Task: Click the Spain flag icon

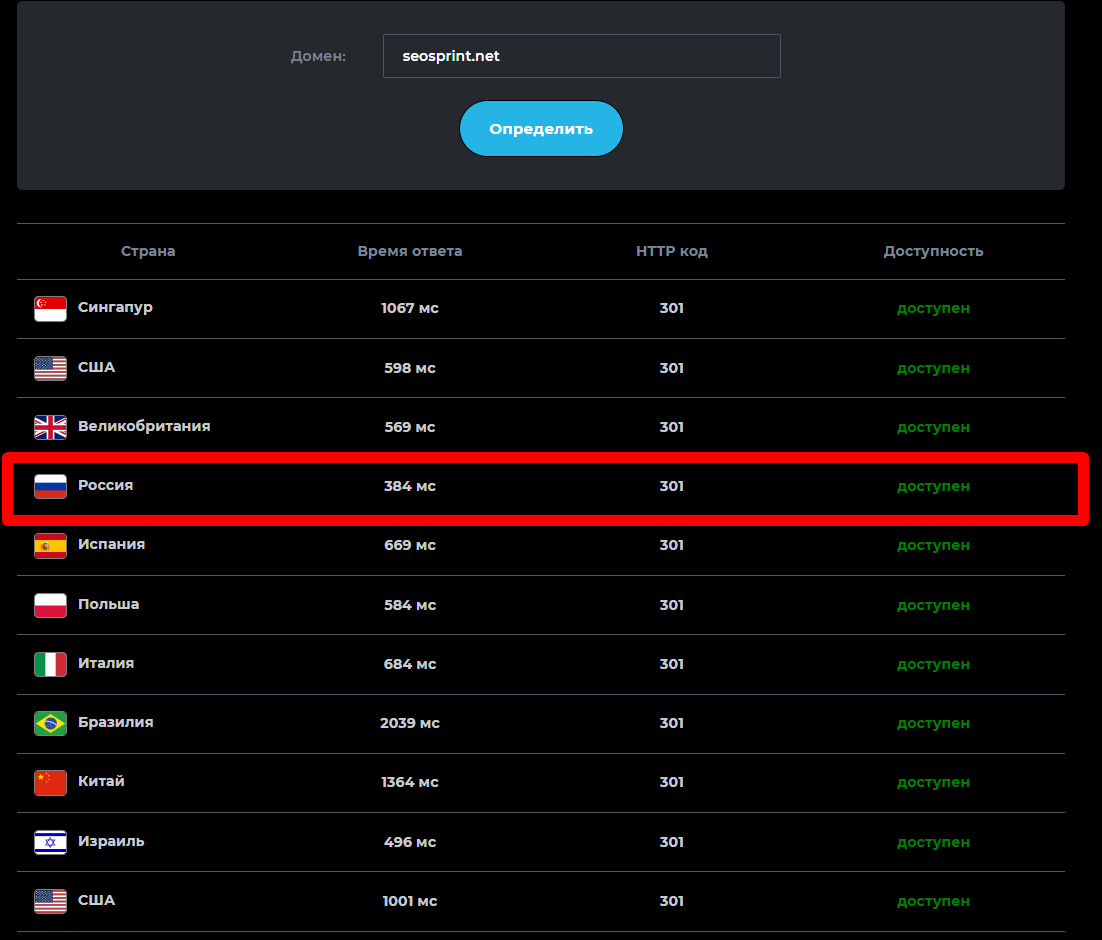Action: 50,546
